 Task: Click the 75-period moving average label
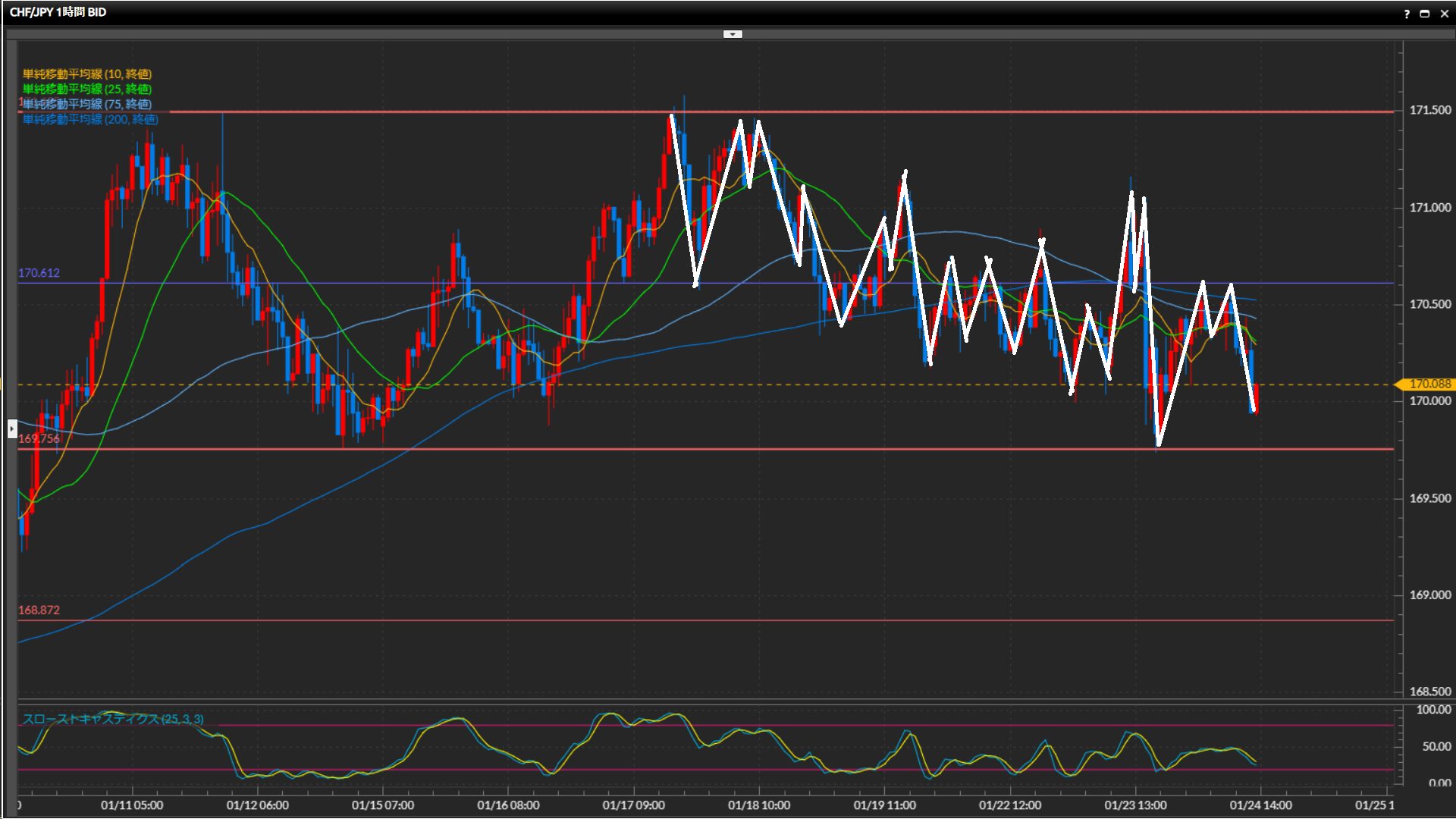(x=87, y=104)
